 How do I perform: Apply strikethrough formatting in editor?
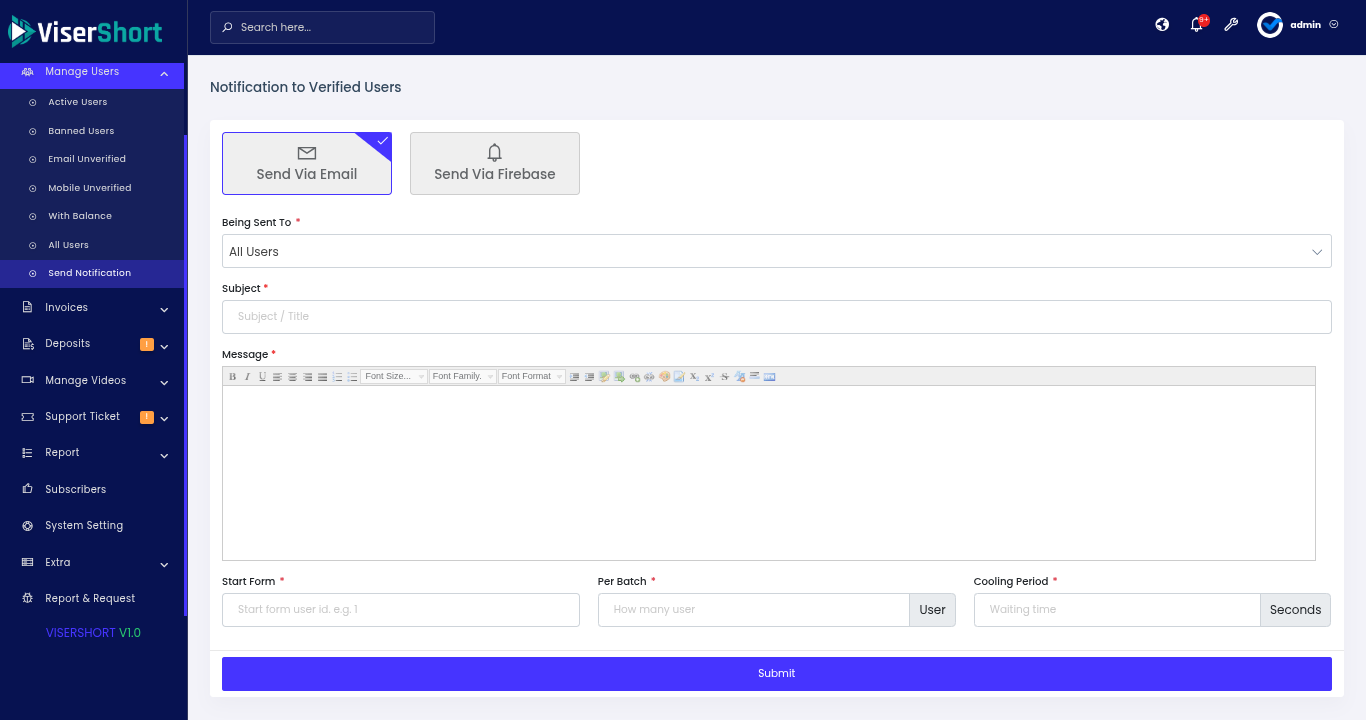click(x=724, y=377)
